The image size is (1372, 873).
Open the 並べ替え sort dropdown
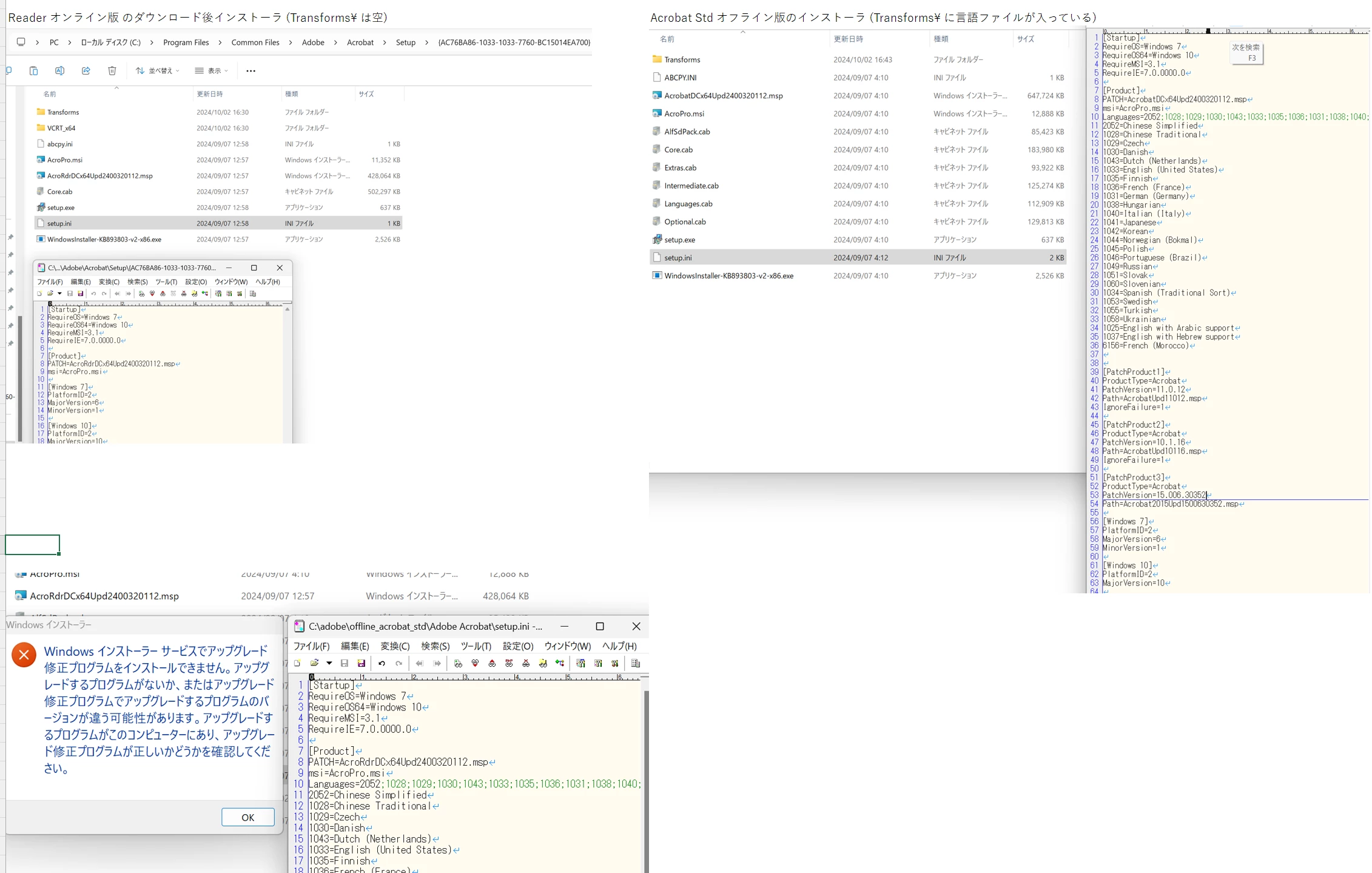point(158,71)
